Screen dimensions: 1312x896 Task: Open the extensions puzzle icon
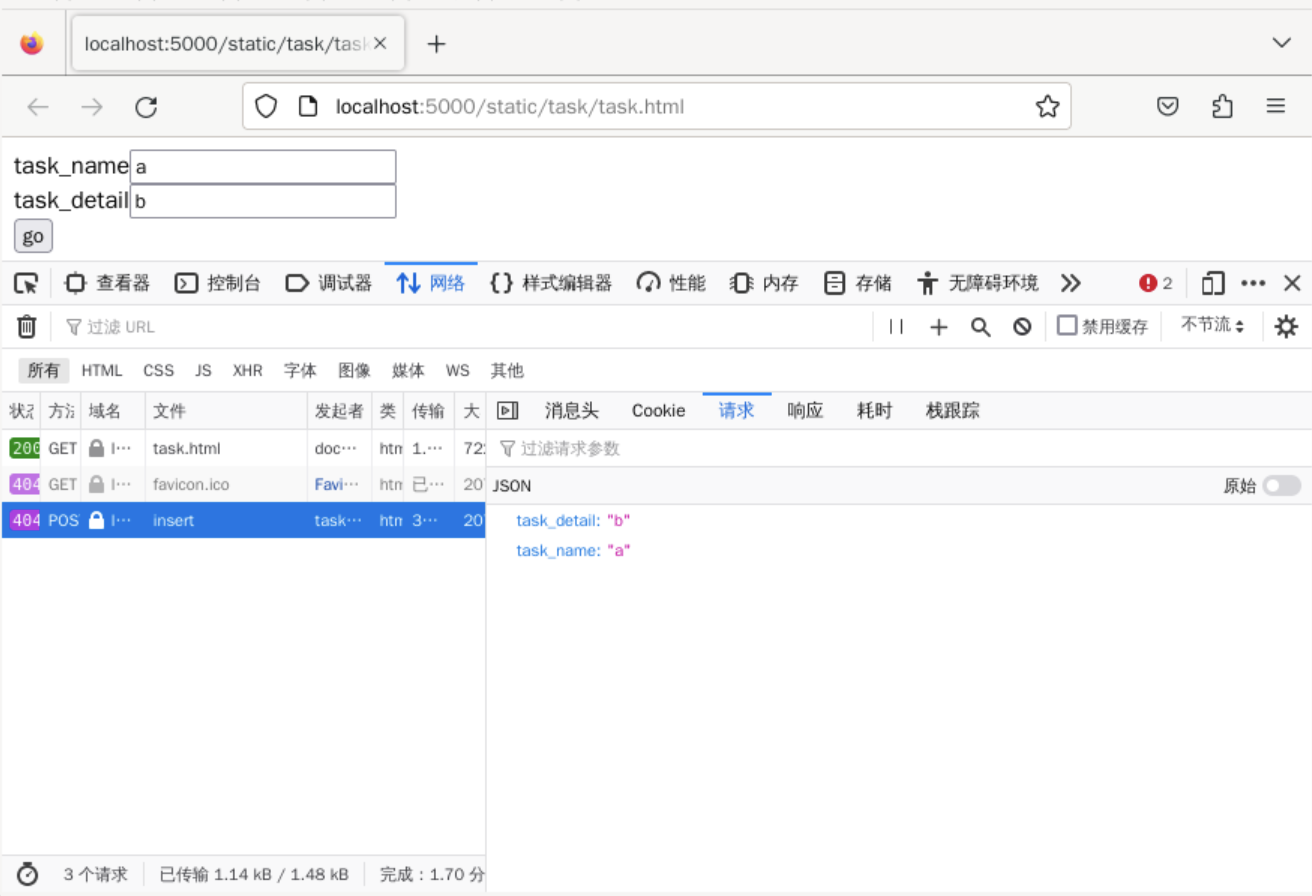pyautogui.click(x=1222, y=107)
